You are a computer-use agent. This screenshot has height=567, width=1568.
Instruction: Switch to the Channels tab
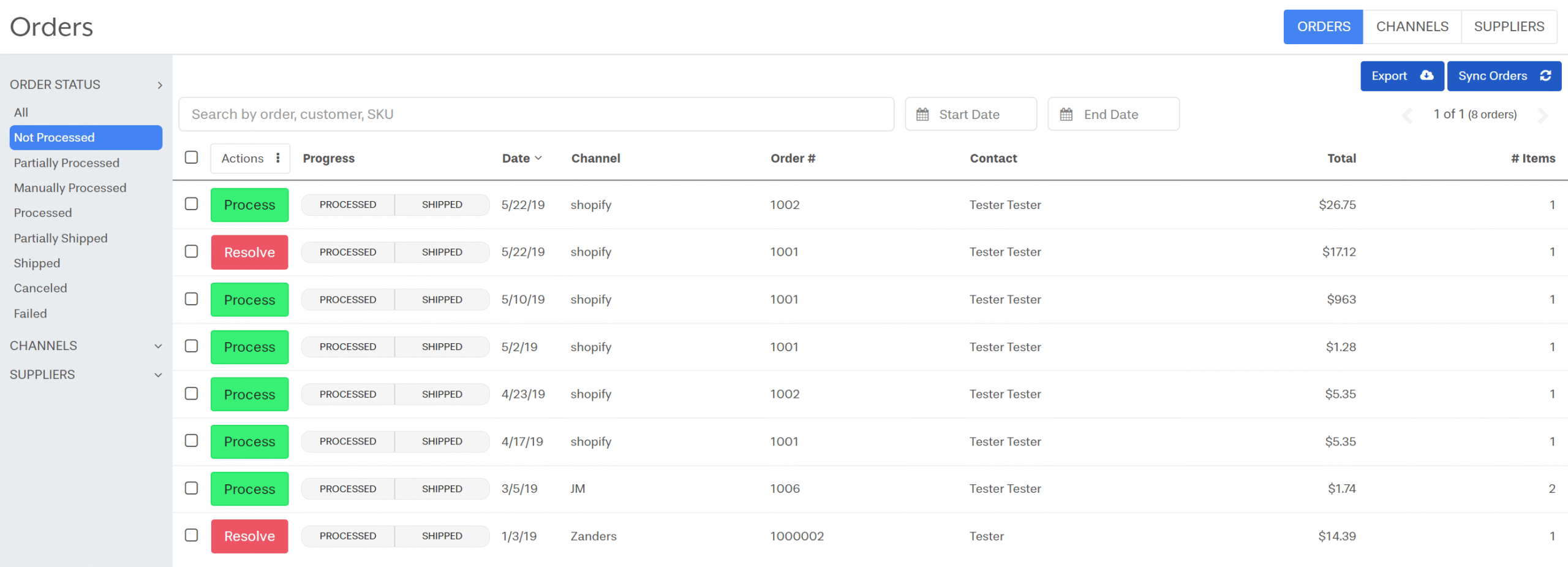pos(1411,27)
